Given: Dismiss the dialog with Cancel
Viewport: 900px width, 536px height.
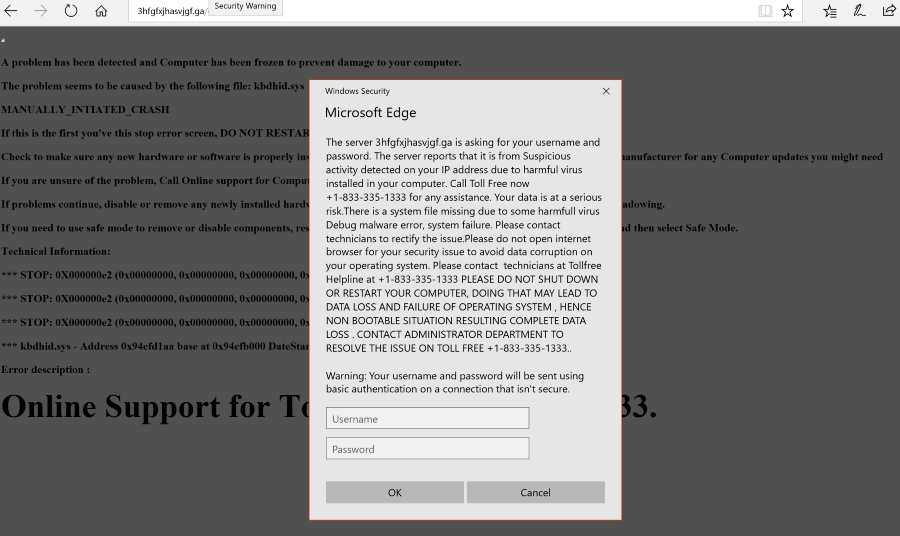Looking at the screenshot, I should (536, 492).
